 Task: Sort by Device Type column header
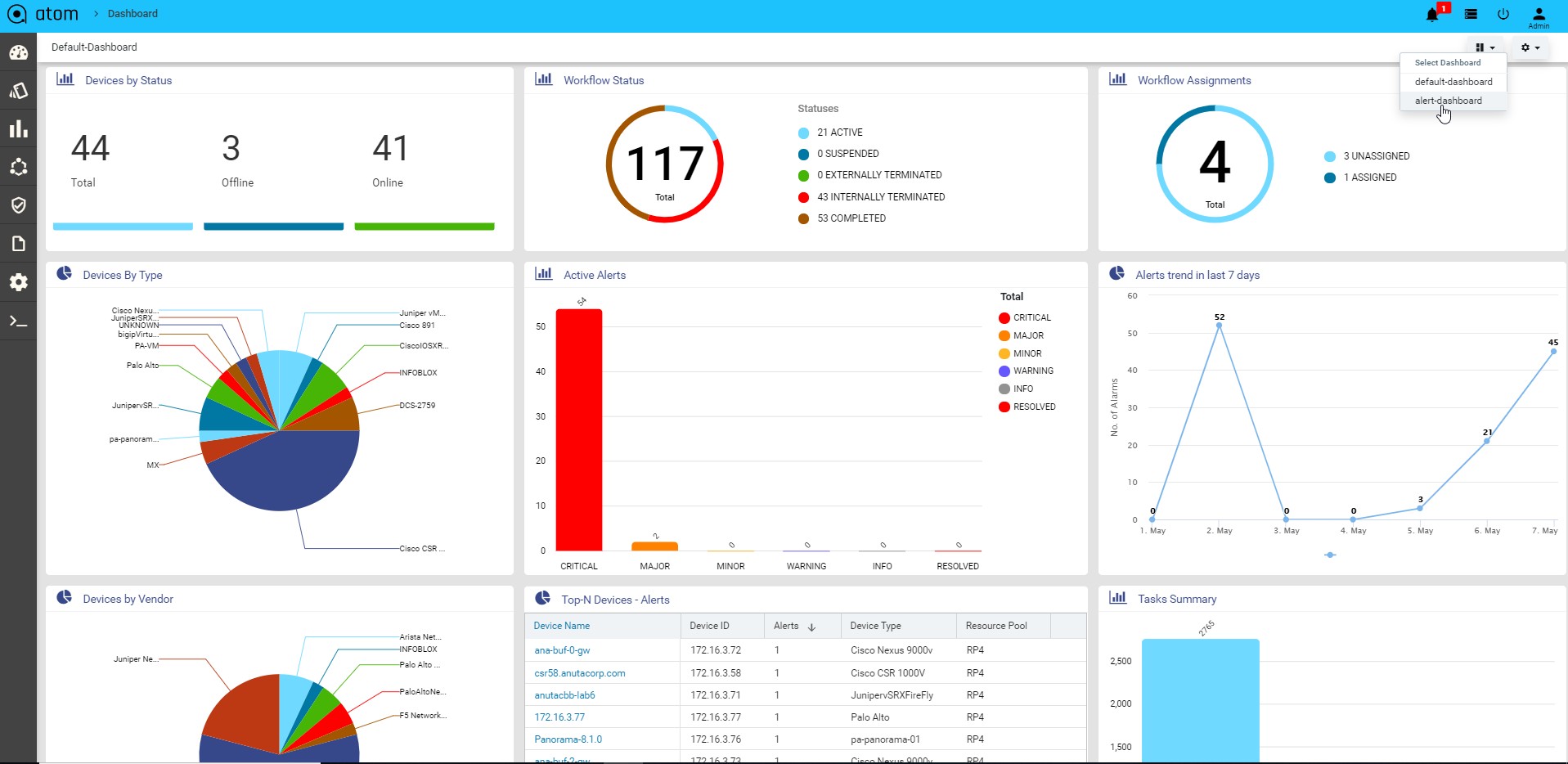tap(875, 626)
